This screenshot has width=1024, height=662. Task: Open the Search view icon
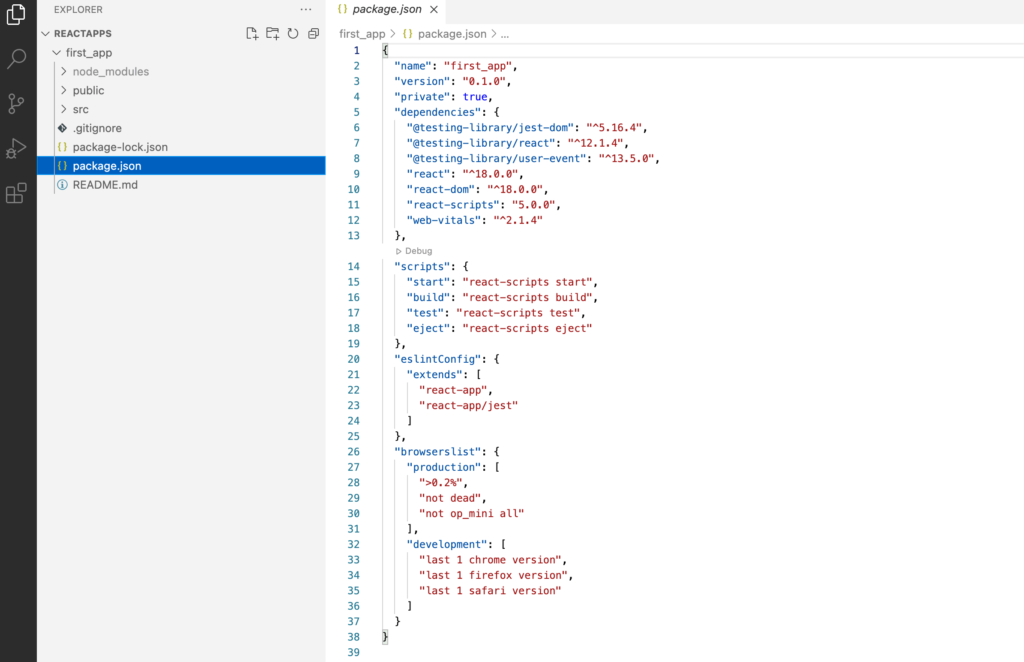[x=16, y=59]
